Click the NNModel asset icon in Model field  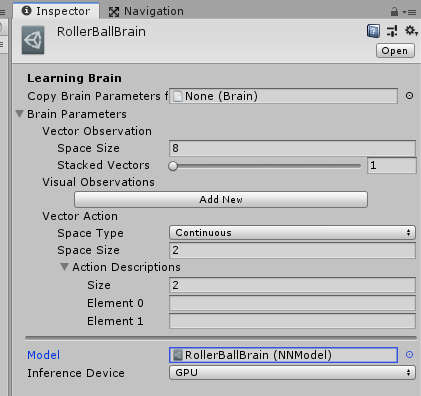[x=178, y=355]
